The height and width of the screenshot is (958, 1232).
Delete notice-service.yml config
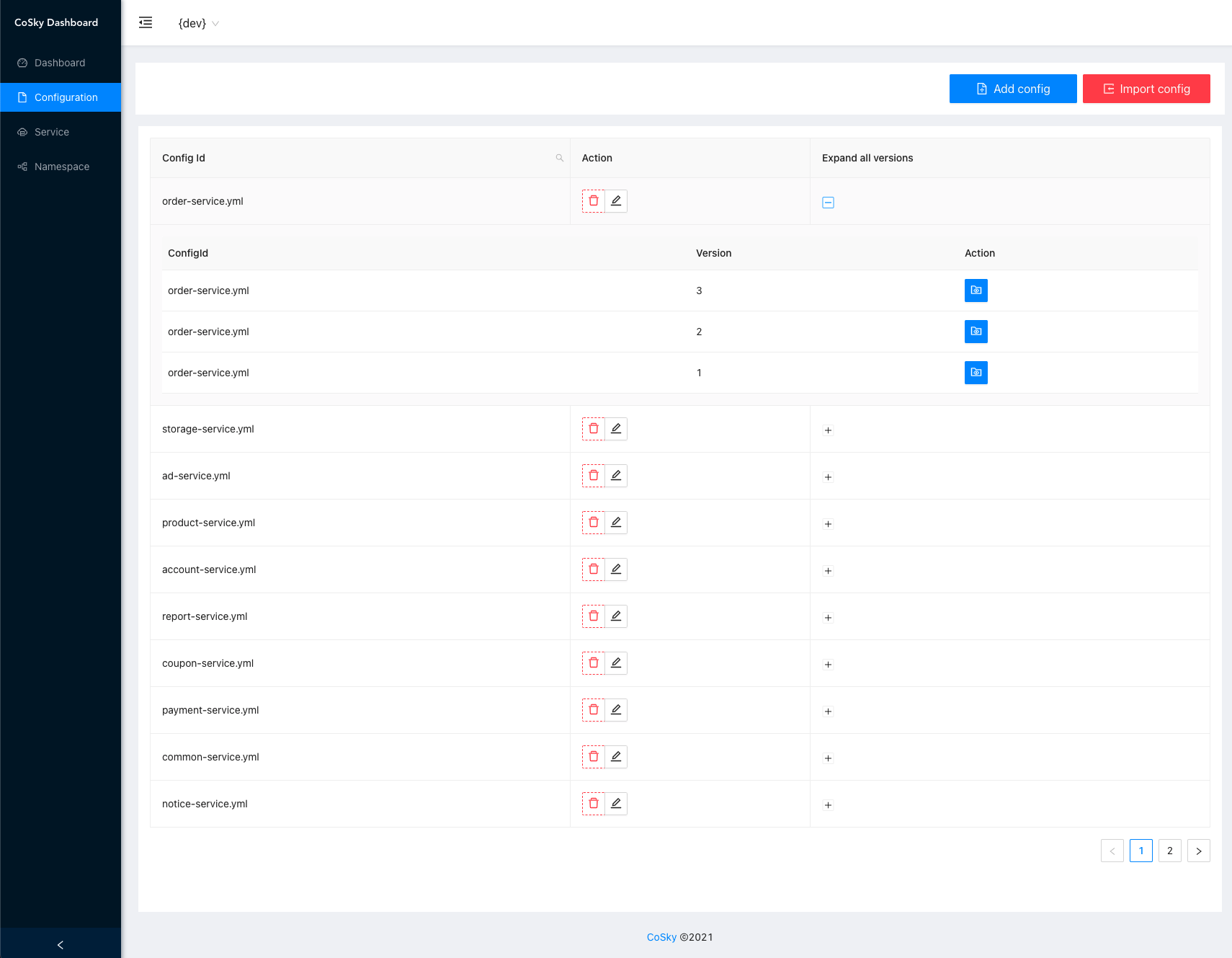coord(594,804)
